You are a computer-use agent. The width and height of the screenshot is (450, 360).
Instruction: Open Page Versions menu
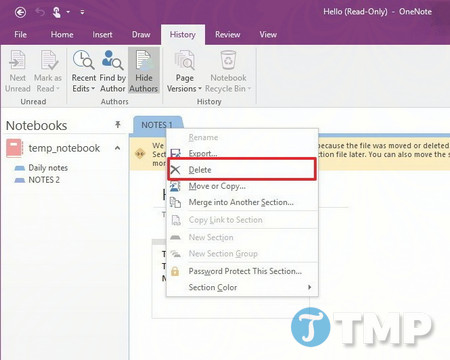tap(184, 71)
